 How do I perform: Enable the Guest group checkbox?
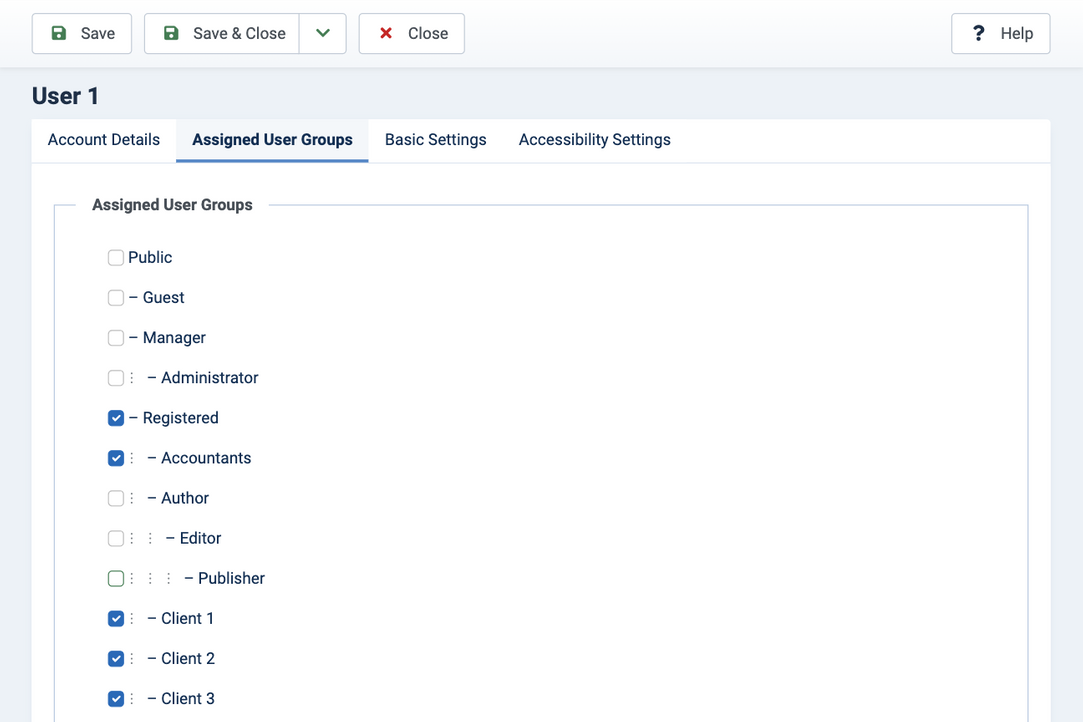[x=116, y=298]
